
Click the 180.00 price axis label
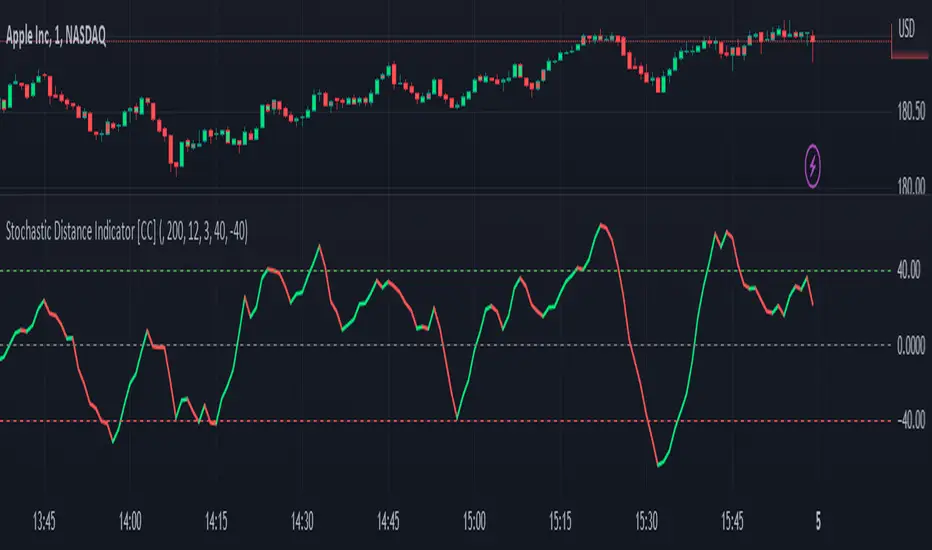pyautogui.click(x=911, y=186)
